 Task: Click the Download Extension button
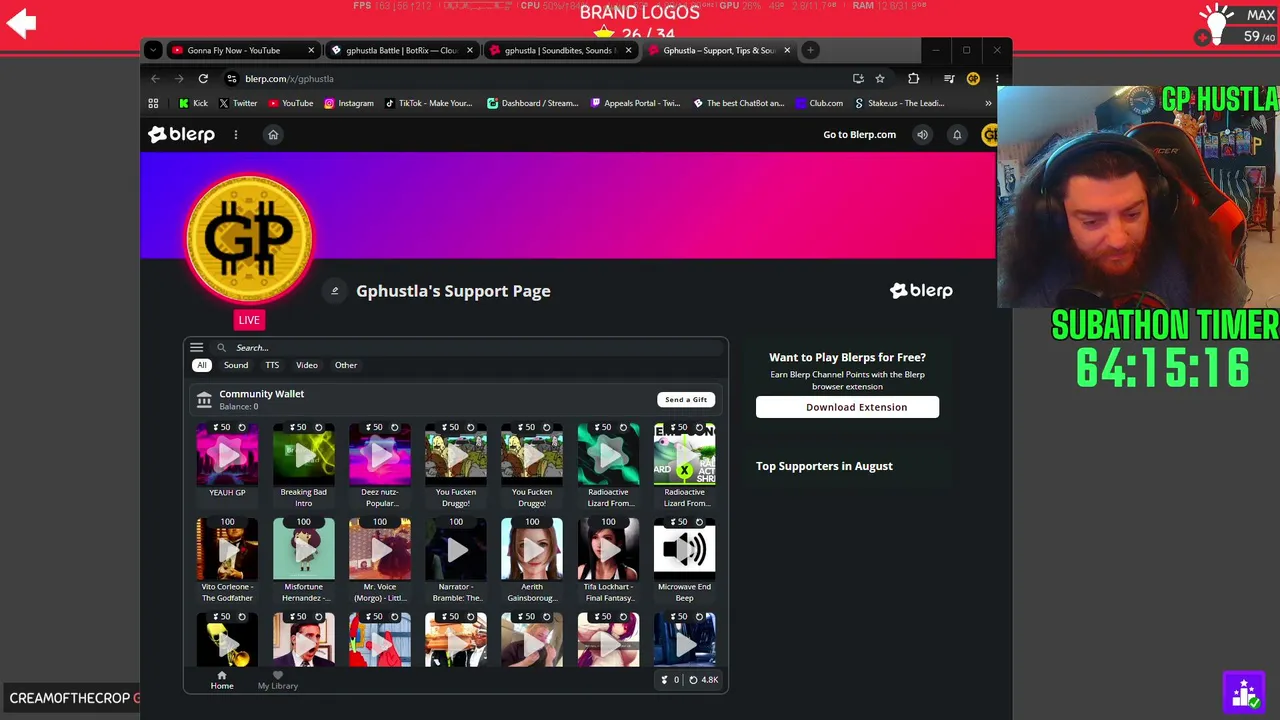click(x=847, y=407)
